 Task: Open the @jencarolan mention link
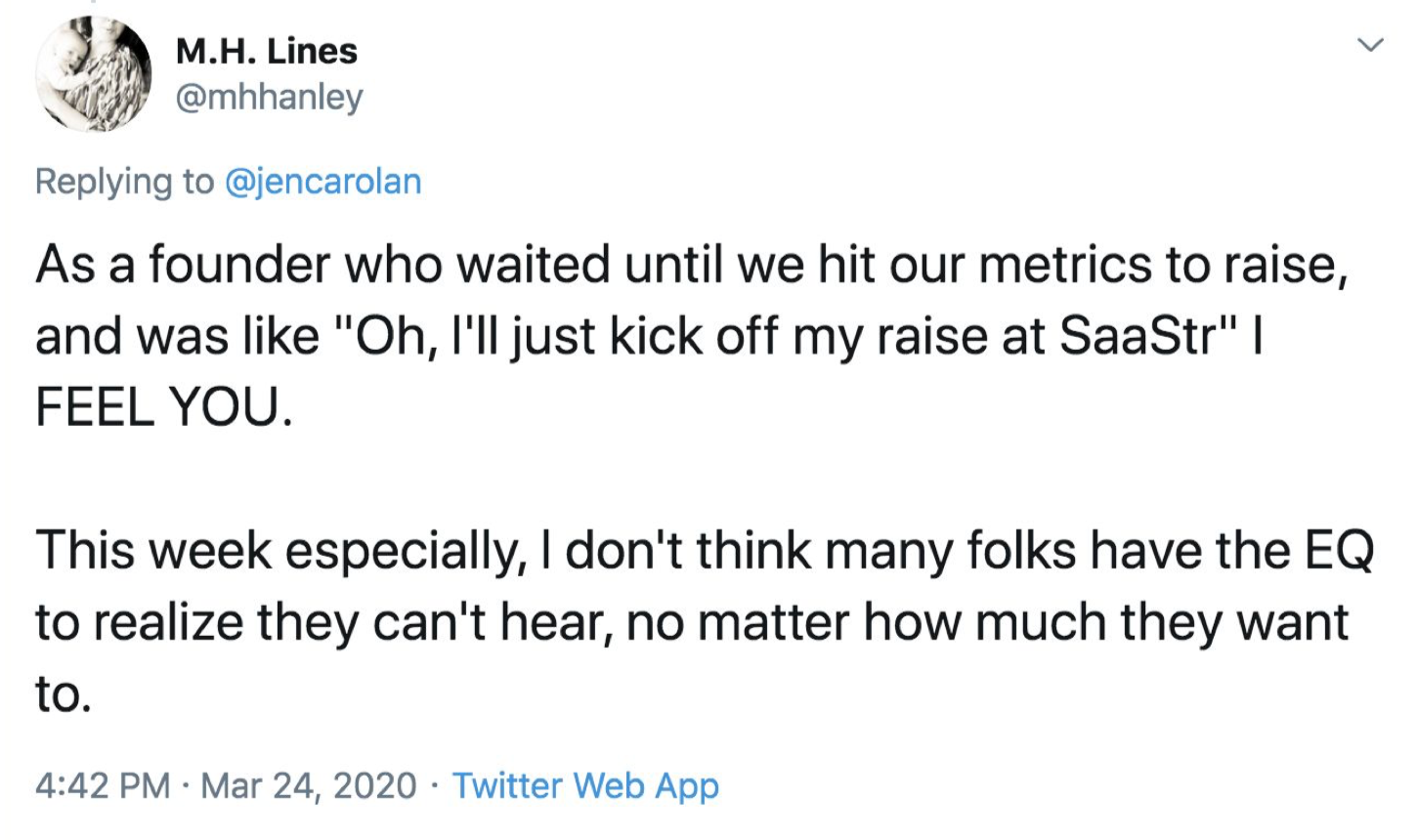click(323, 182)
